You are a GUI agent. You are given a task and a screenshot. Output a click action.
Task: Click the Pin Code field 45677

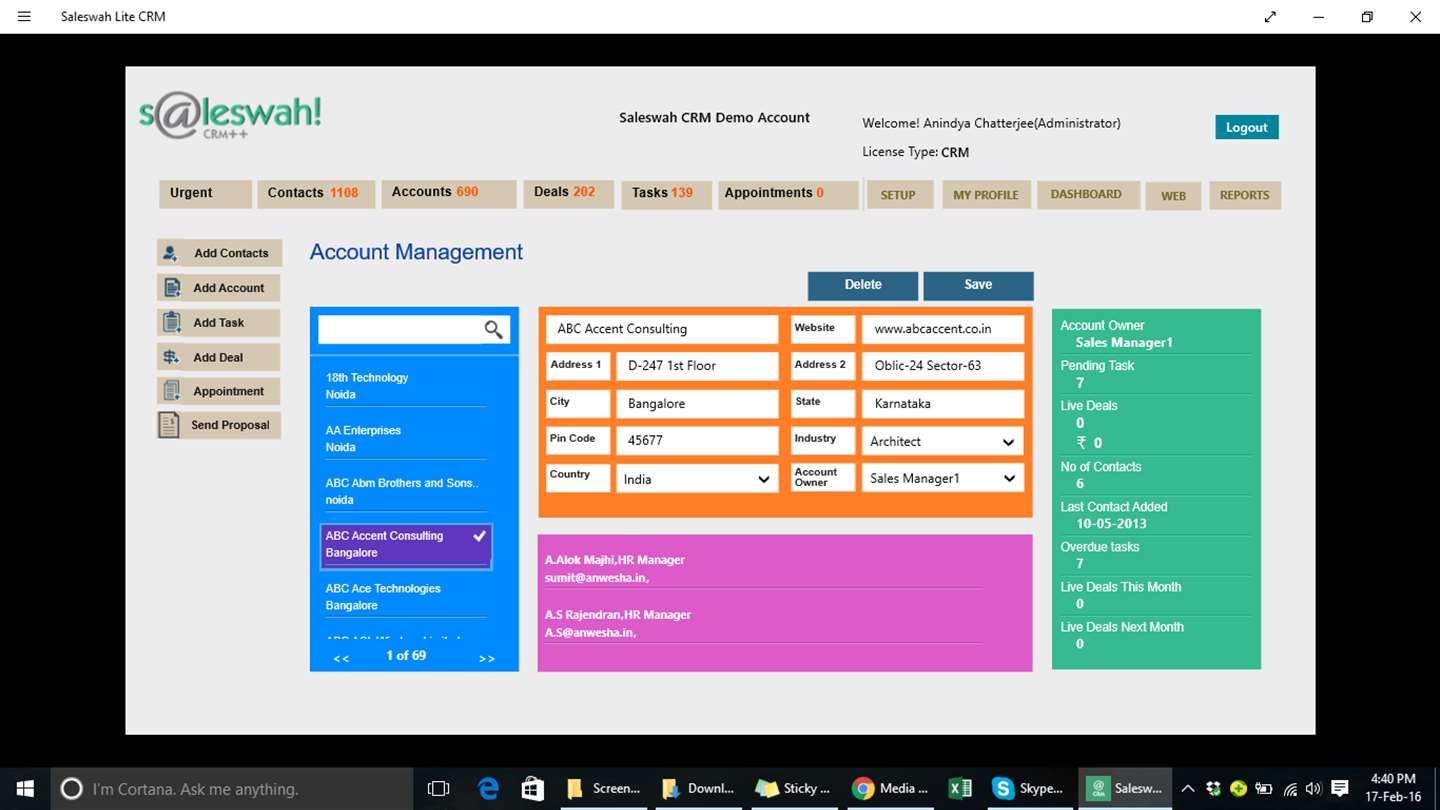click(x=697, y=440)
